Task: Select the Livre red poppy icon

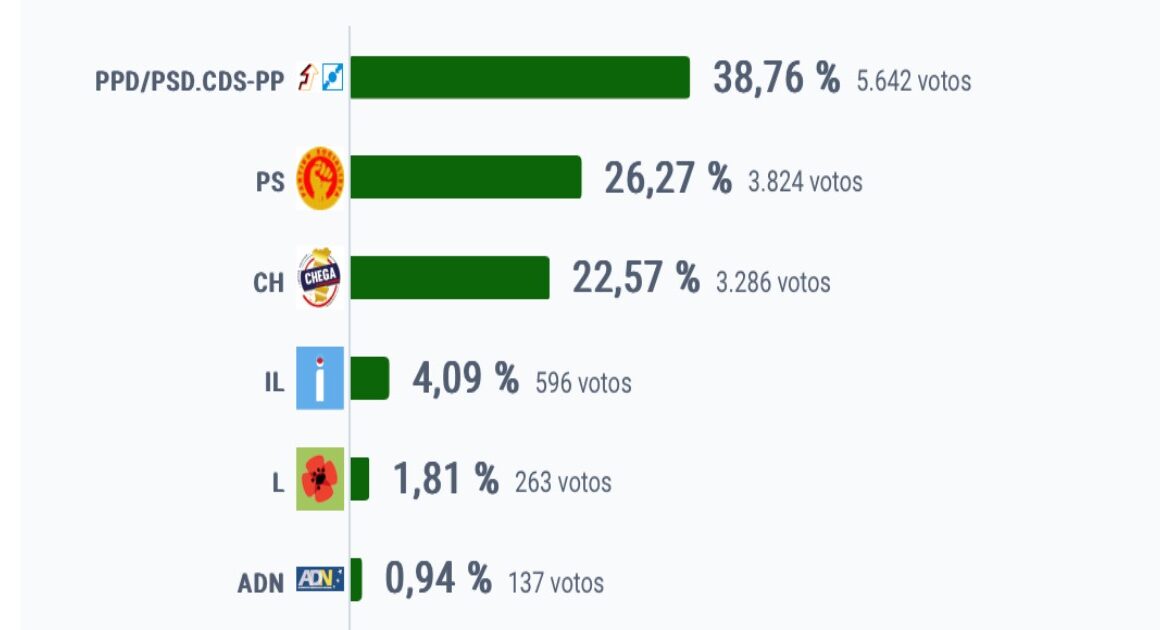Action: click(x=320, y=478)
